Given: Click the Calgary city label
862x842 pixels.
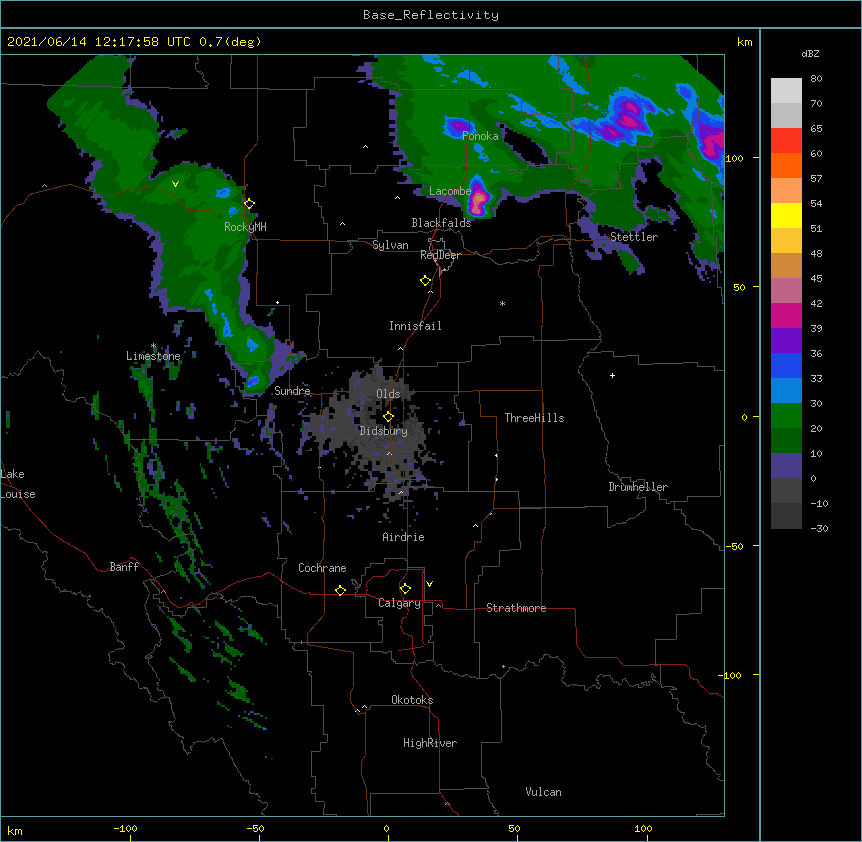Looking at the screenshot, I should [399, 603].
